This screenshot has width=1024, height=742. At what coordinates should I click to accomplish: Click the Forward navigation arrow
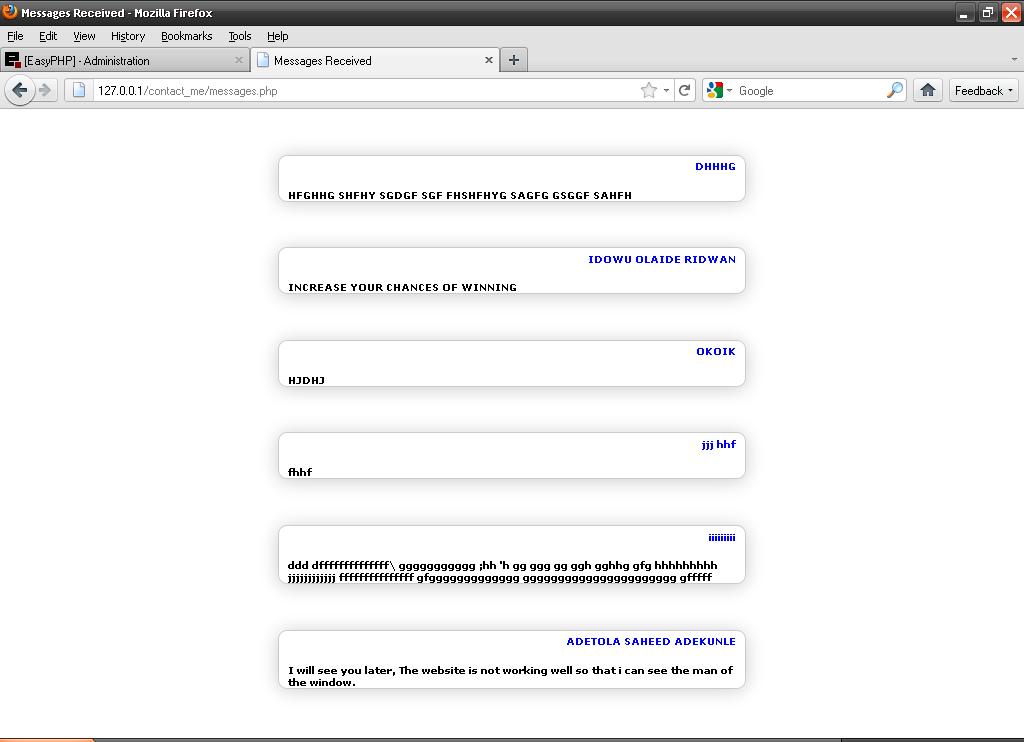45,90
